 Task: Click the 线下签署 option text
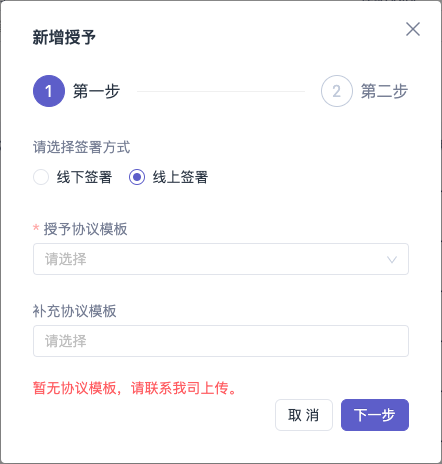pyautogui.click(x=84, y=177)
